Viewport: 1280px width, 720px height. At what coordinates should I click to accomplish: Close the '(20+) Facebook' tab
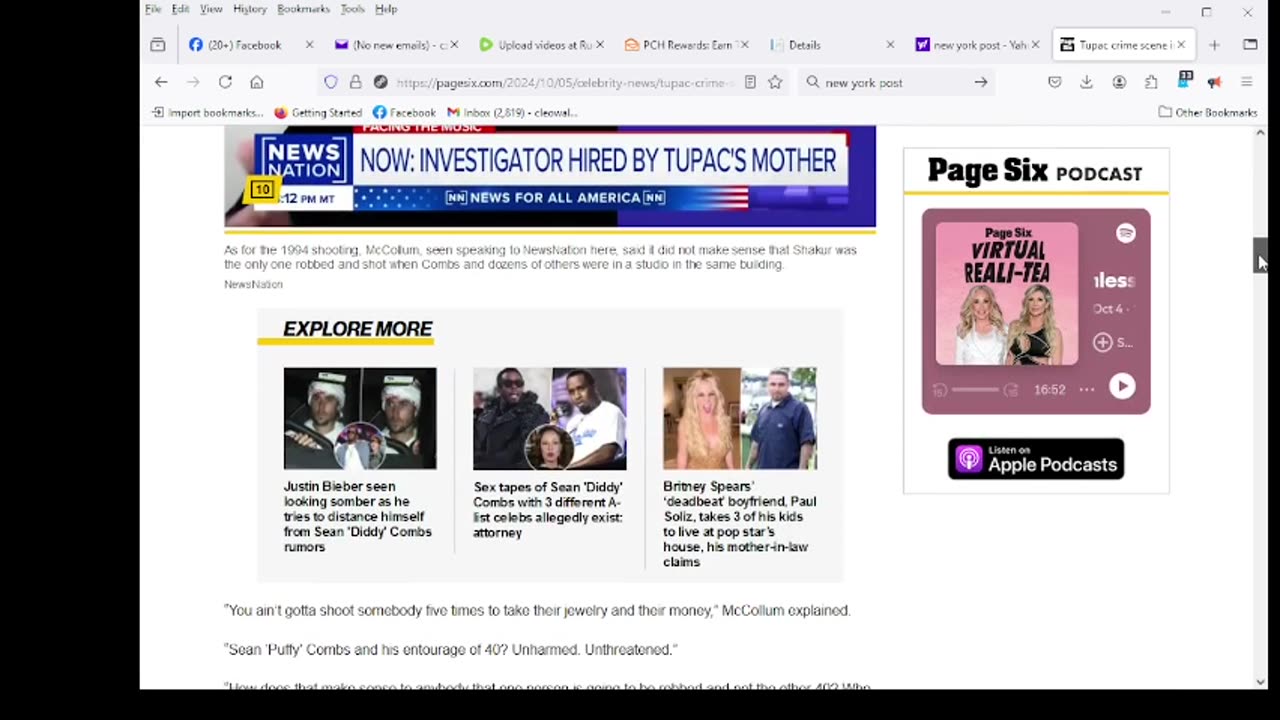coord(309,45)
